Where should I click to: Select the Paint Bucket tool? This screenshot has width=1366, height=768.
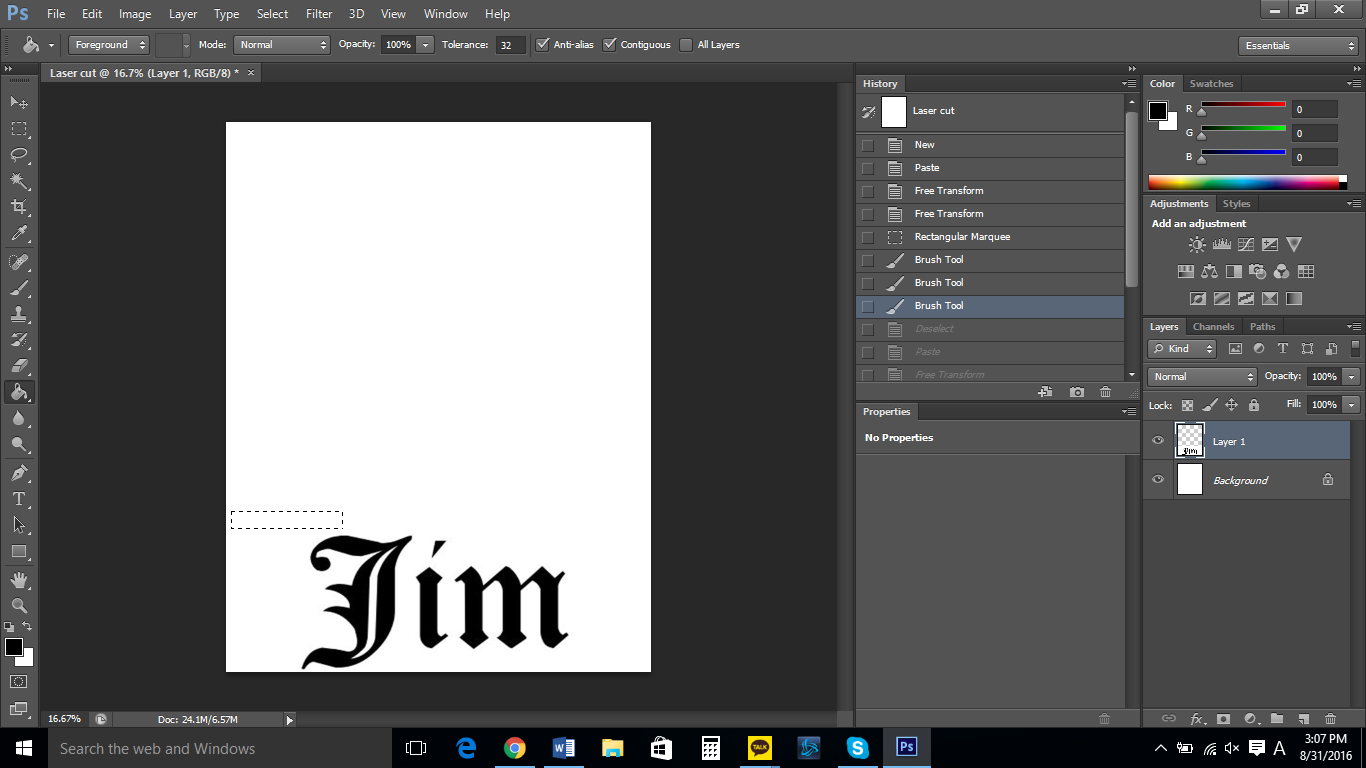pyautogui.click(x=19, y=392)
